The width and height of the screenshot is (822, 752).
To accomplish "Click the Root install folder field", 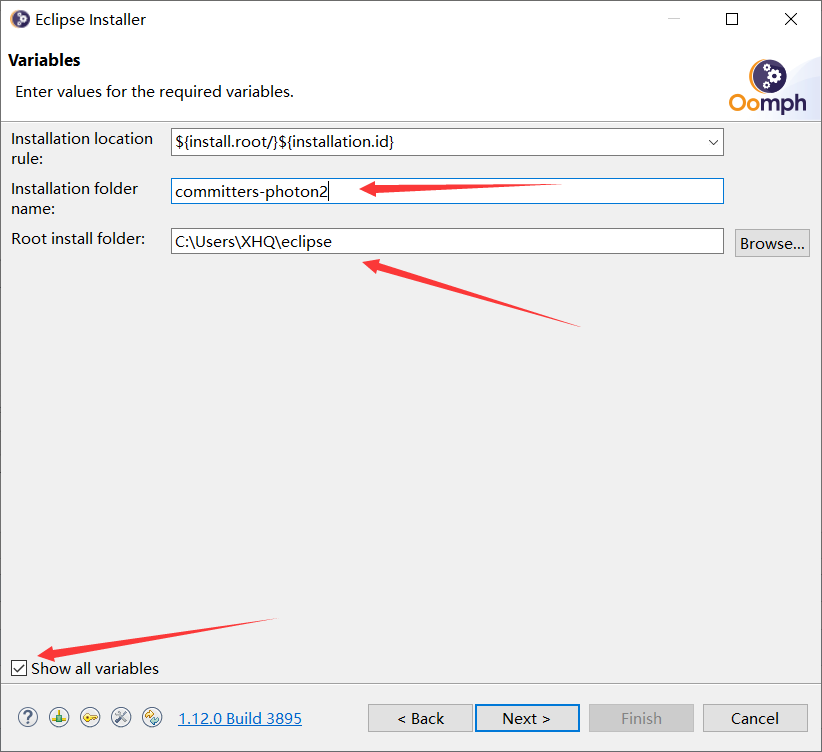I will (447, 241).
